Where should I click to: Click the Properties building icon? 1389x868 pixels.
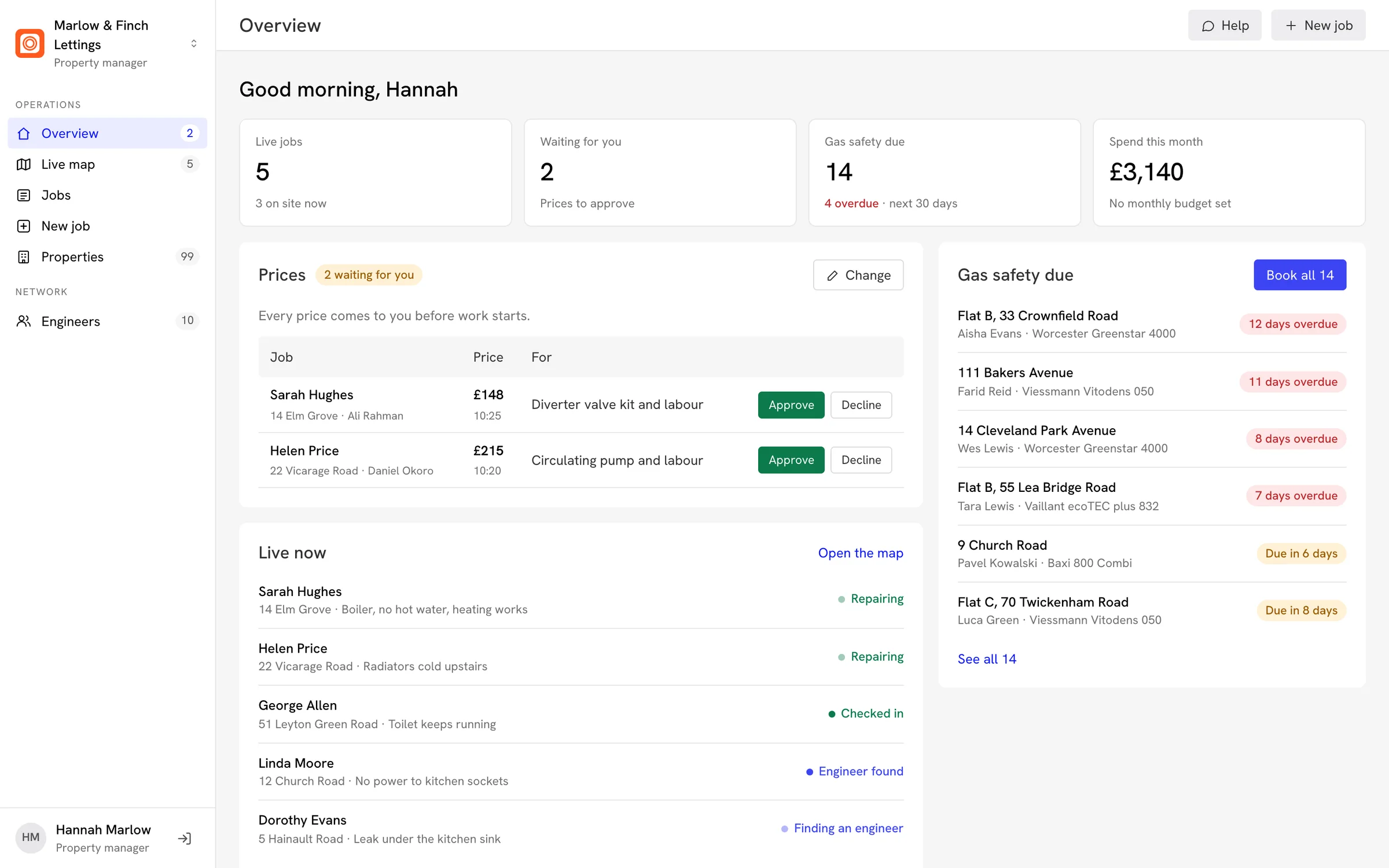24,256
